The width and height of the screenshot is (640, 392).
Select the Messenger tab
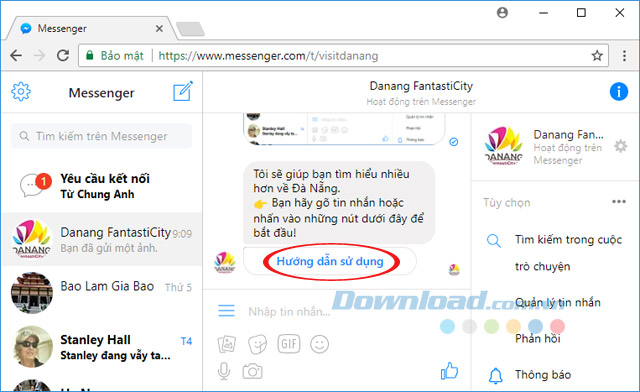(91, 28)
